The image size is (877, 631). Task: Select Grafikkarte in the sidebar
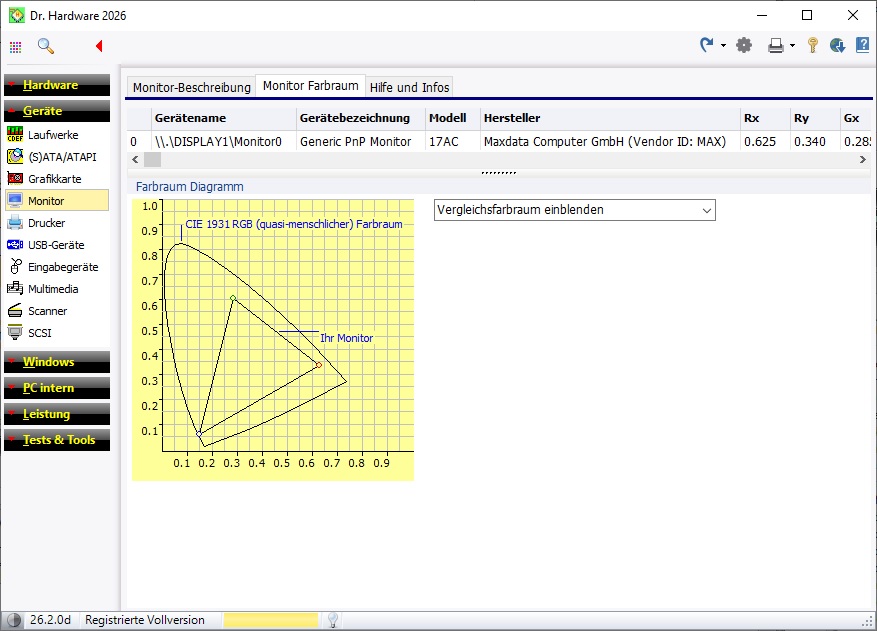pyautogui.click(x=56, y=179)
